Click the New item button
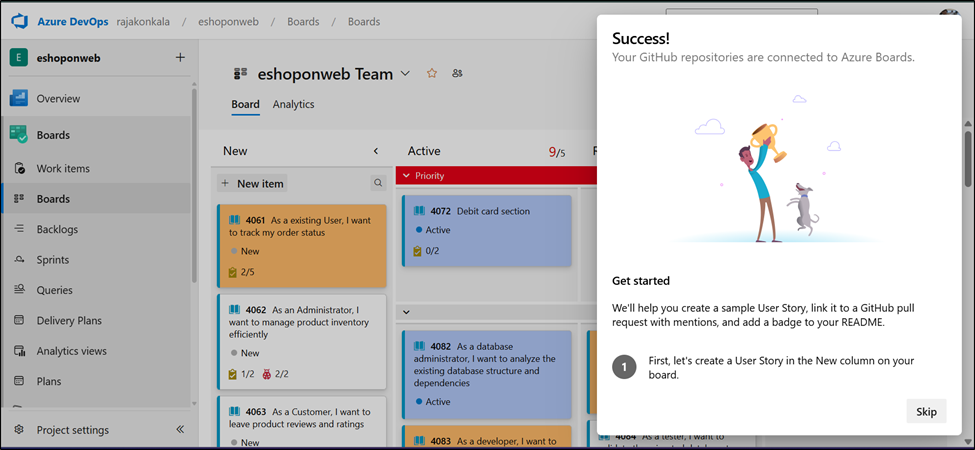Screen dimensions: 975x450 point(252,184)
